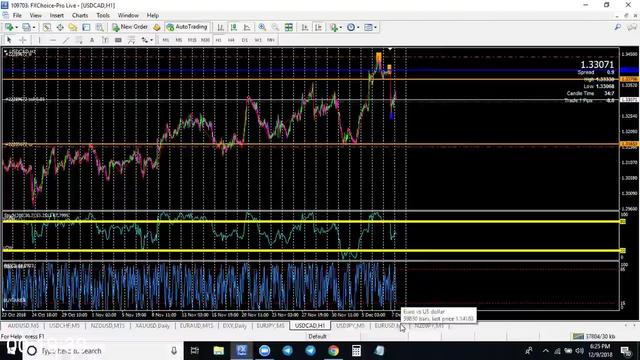Switch to XAUUSD,Daily chart tab
Image resolution: width=640 pixels, height=360 pixels.
(x=153, y=326)
